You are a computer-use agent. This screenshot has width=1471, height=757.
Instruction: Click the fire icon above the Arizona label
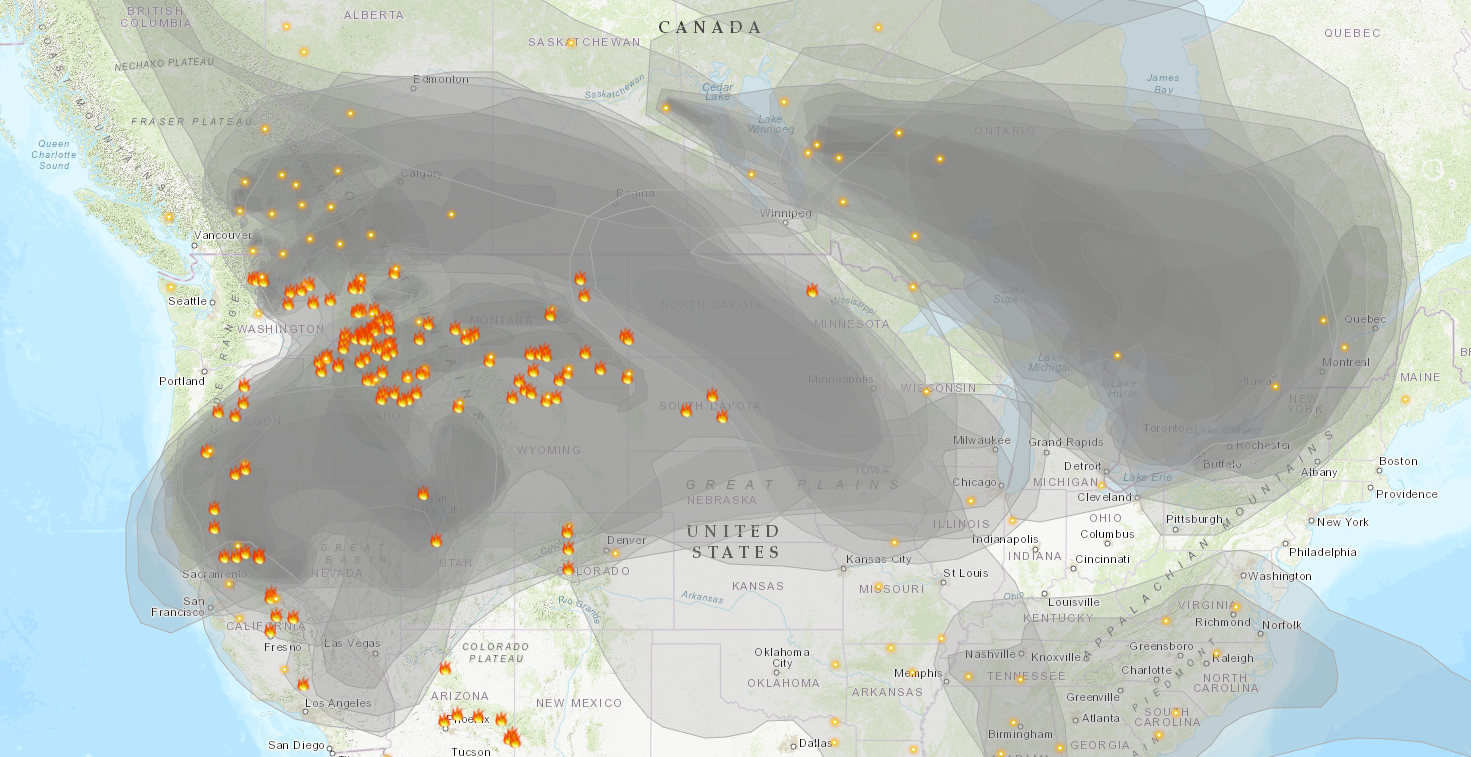click(x=445, y=668)
